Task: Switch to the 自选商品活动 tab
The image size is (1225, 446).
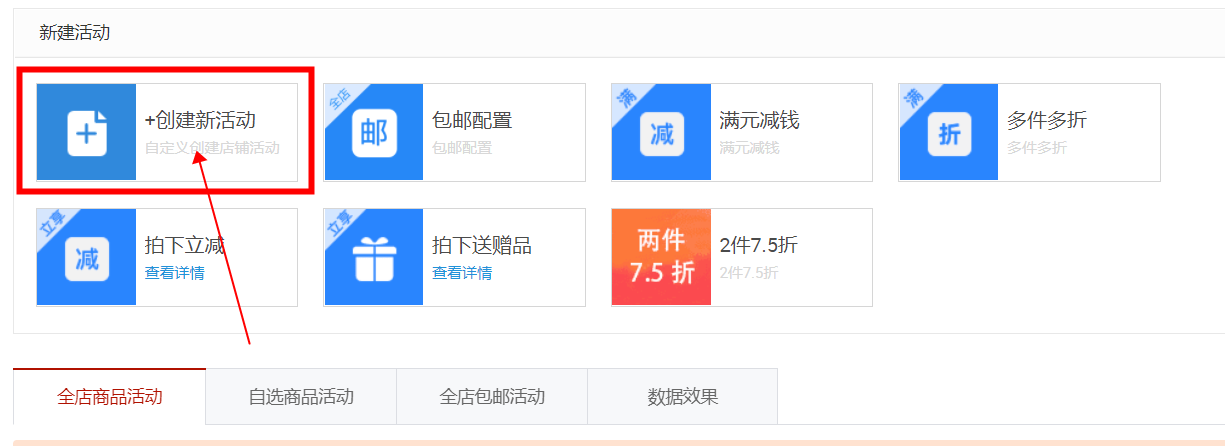Action: click(x=301, y=397)
